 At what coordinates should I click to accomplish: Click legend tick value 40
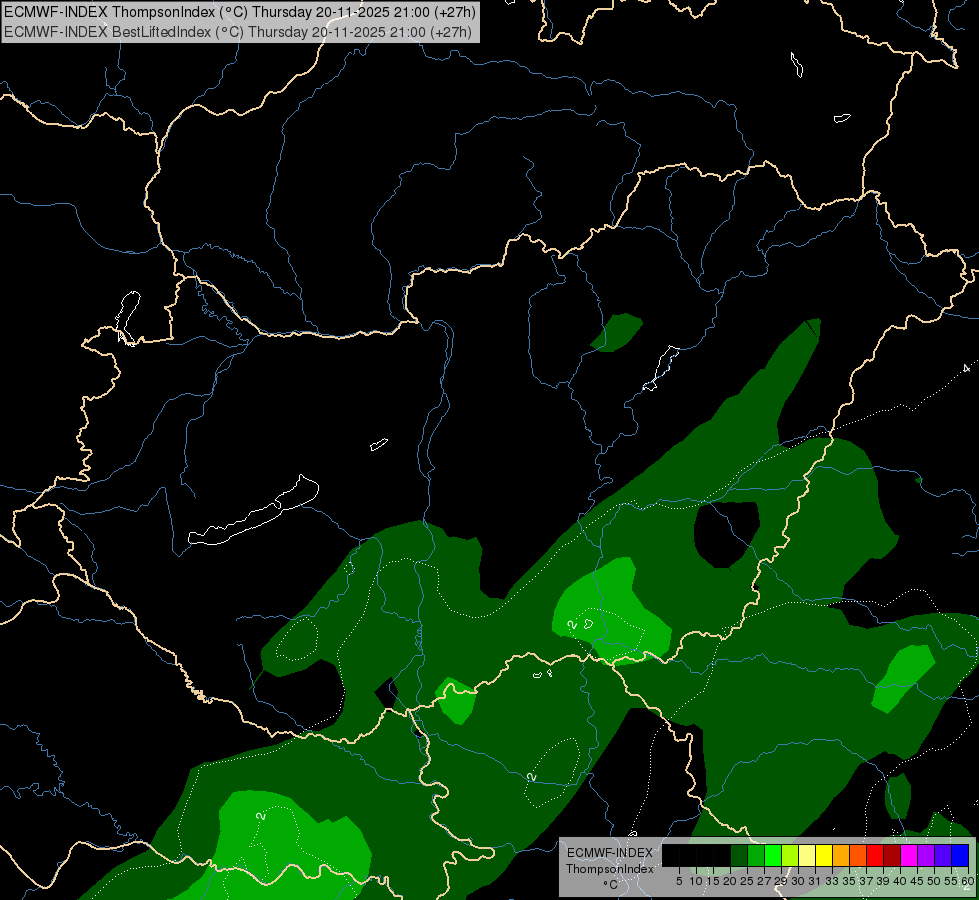[900, 881]
